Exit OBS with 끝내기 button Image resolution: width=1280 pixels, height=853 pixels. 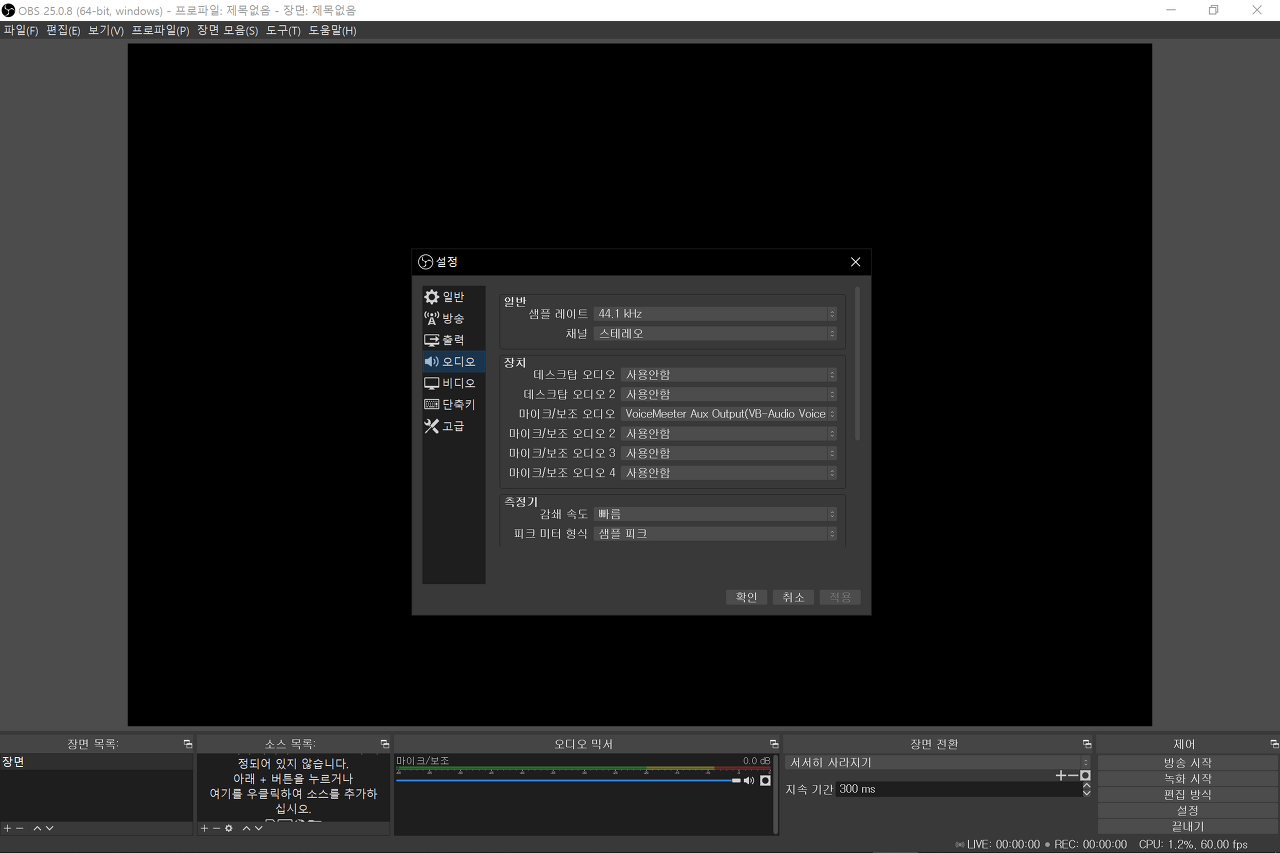pos(1188,827)
